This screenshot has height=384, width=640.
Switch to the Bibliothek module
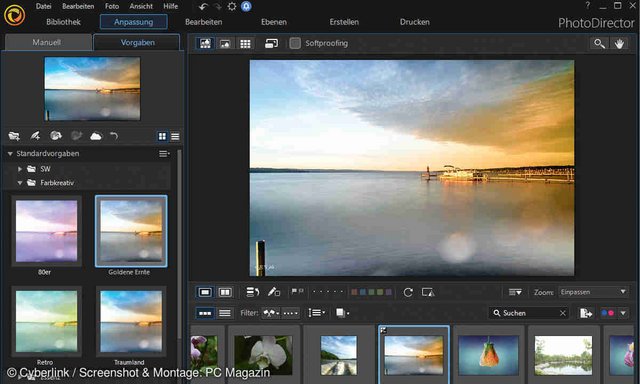coord(63,22)
